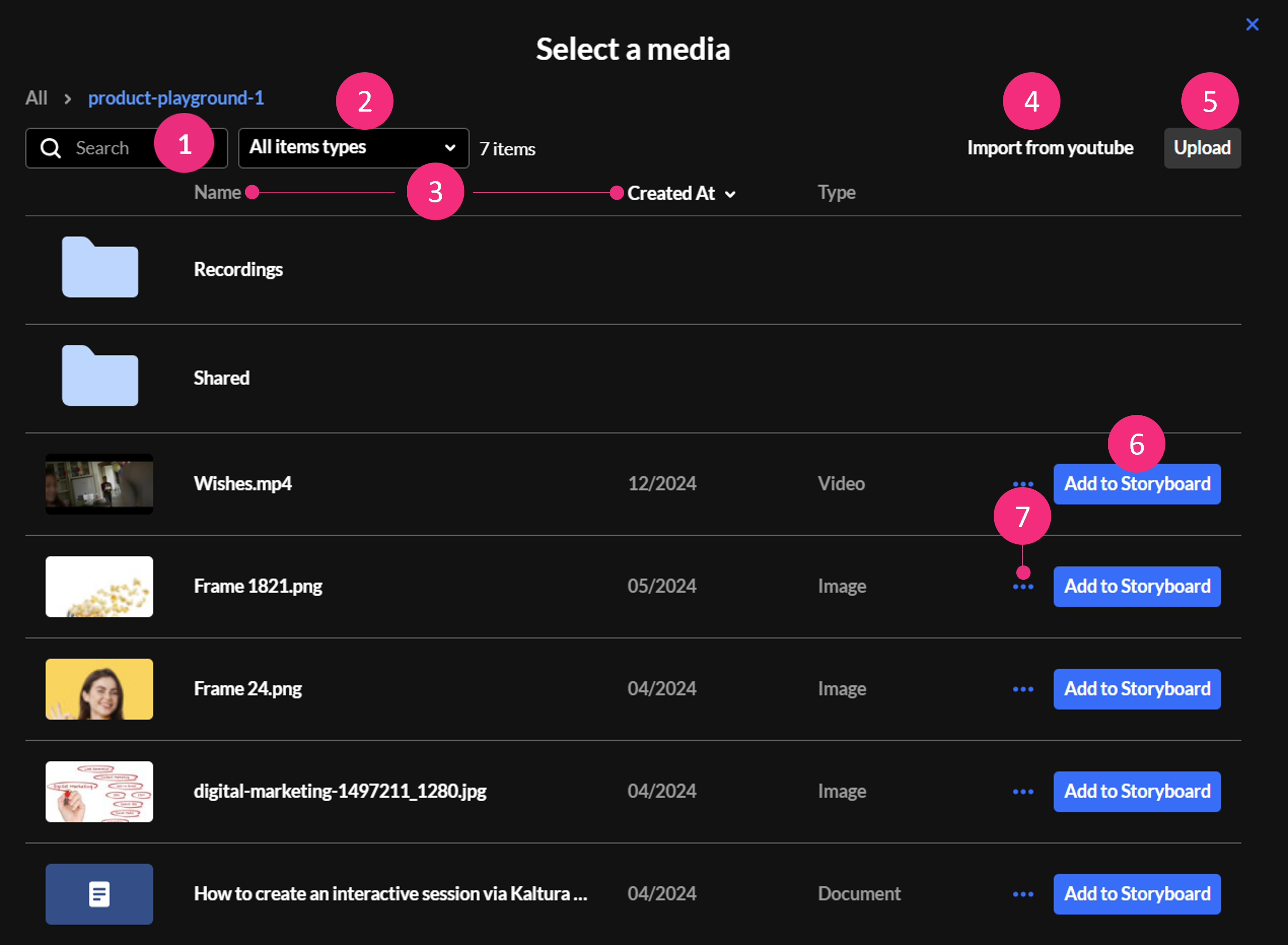Close the Select a media dialog

(1252, 25)
